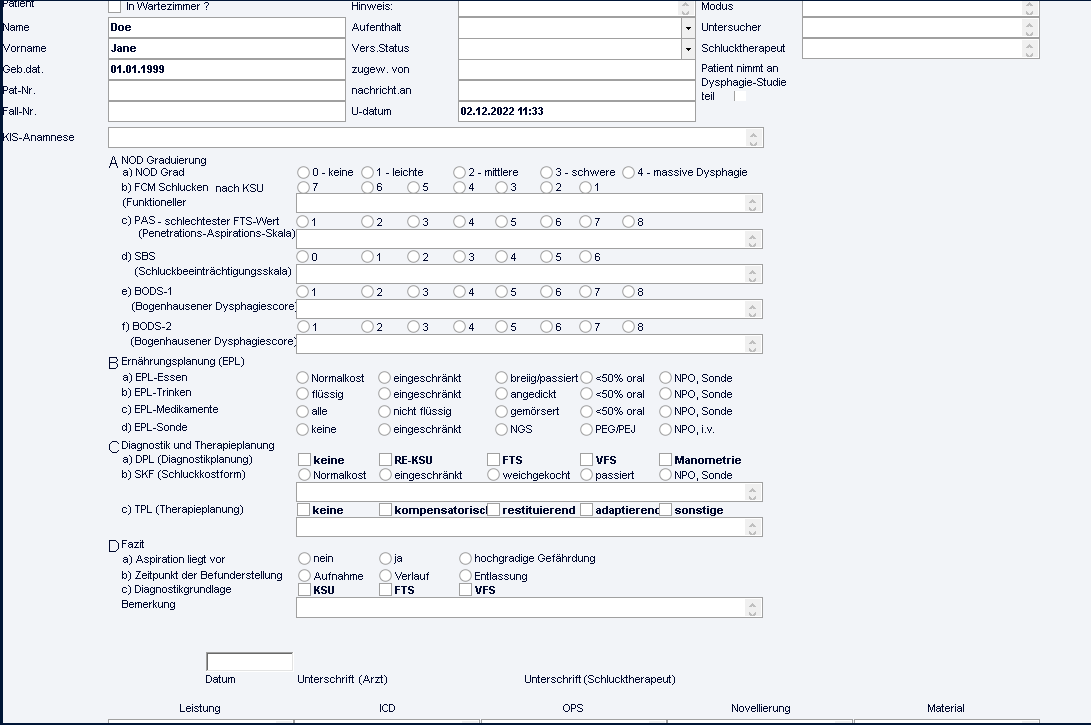Check 'restituierend' therapy planning option
Viewport: 1091px width, 725px height.
click(x=493, y=510)
